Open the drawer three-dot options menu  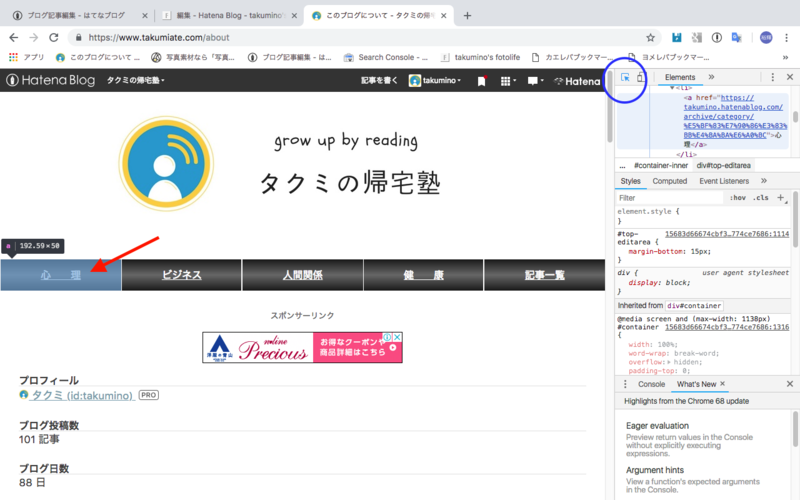[625, 384]
